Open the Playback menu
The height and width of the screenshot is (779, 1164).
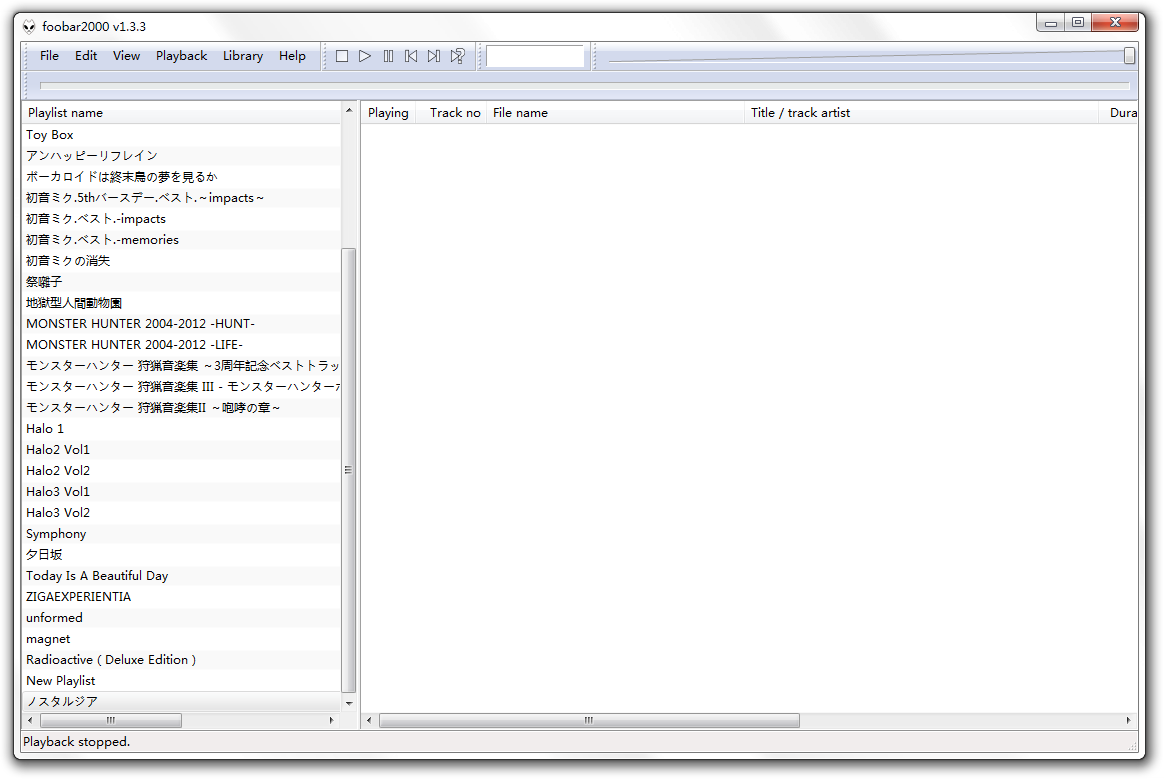point(181,56)
